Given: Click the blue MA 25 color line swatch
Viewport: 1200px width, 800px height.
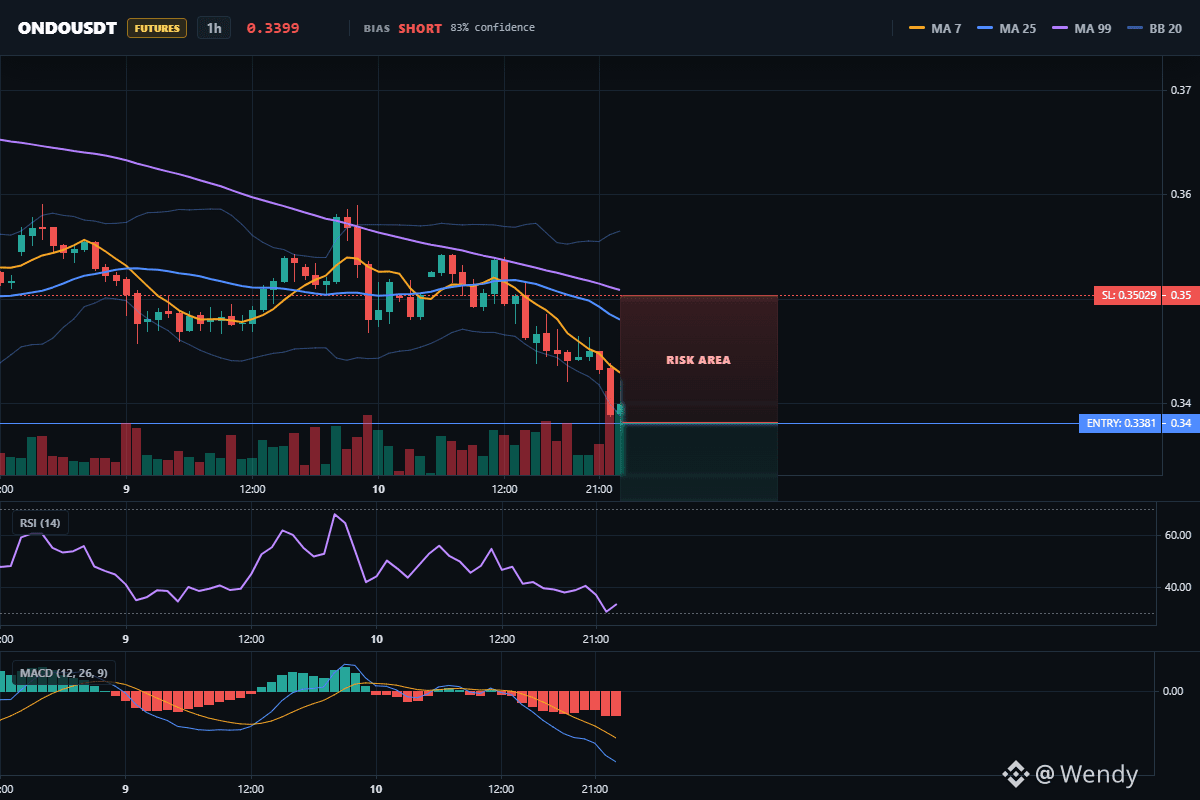Looking at the screenshot, I should (x=985, y=28).
